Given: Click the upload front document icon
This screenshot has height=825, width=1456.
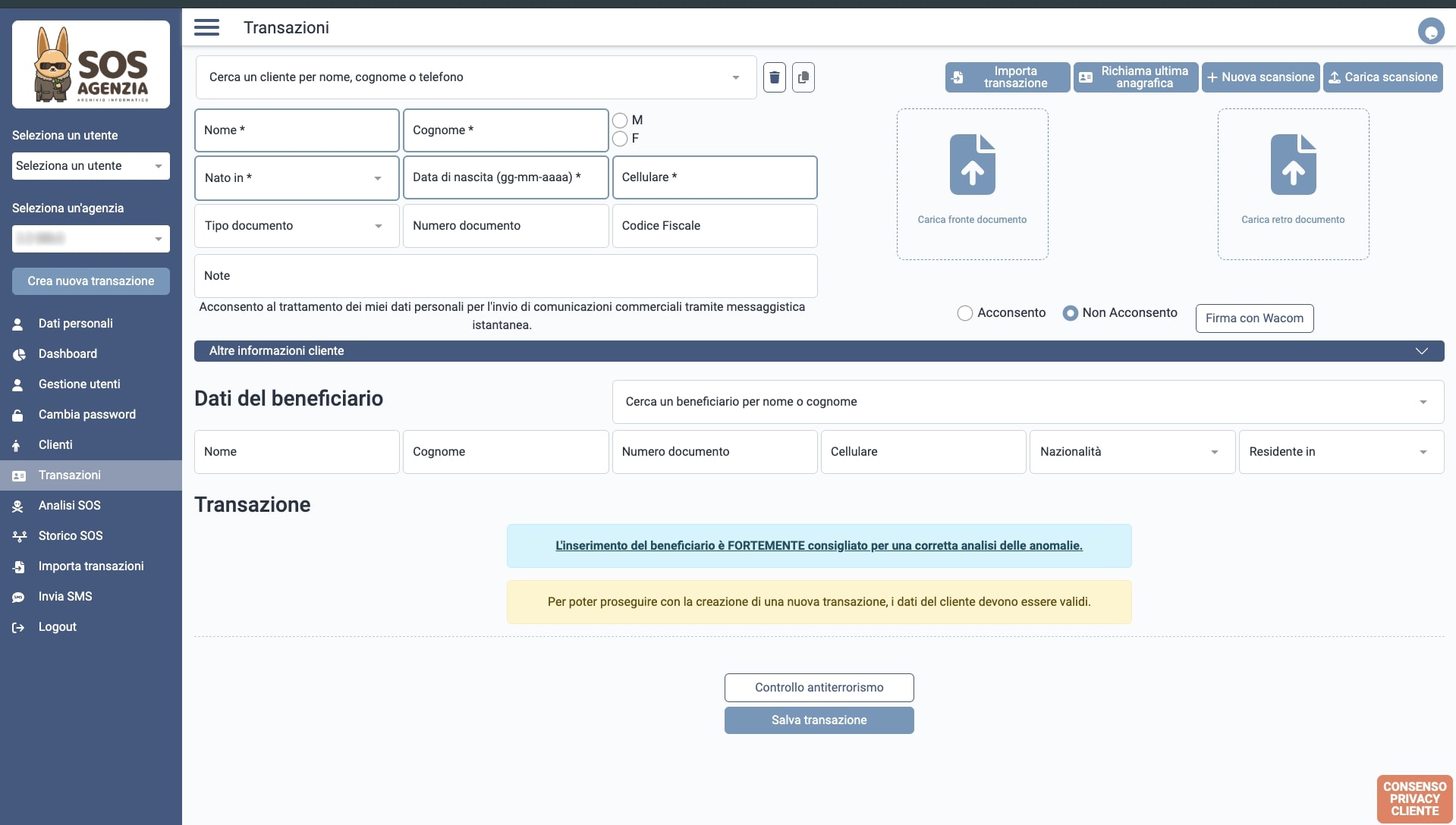Looking at the screenshot, I should pyautogui.click(x=972, y=165).
